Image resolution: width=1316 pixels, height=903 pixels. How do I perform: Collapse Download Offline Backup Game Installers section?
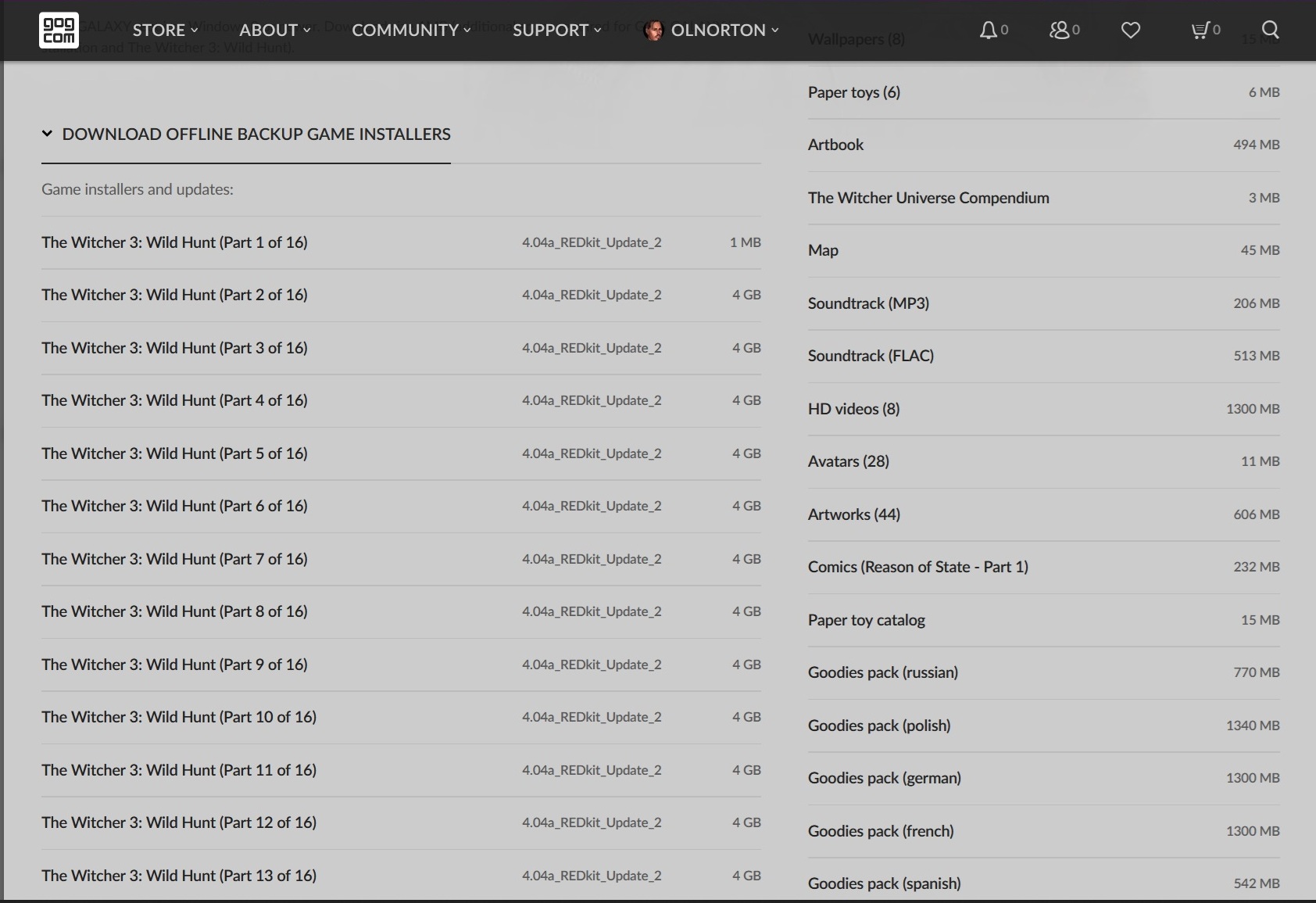[246, 134]
